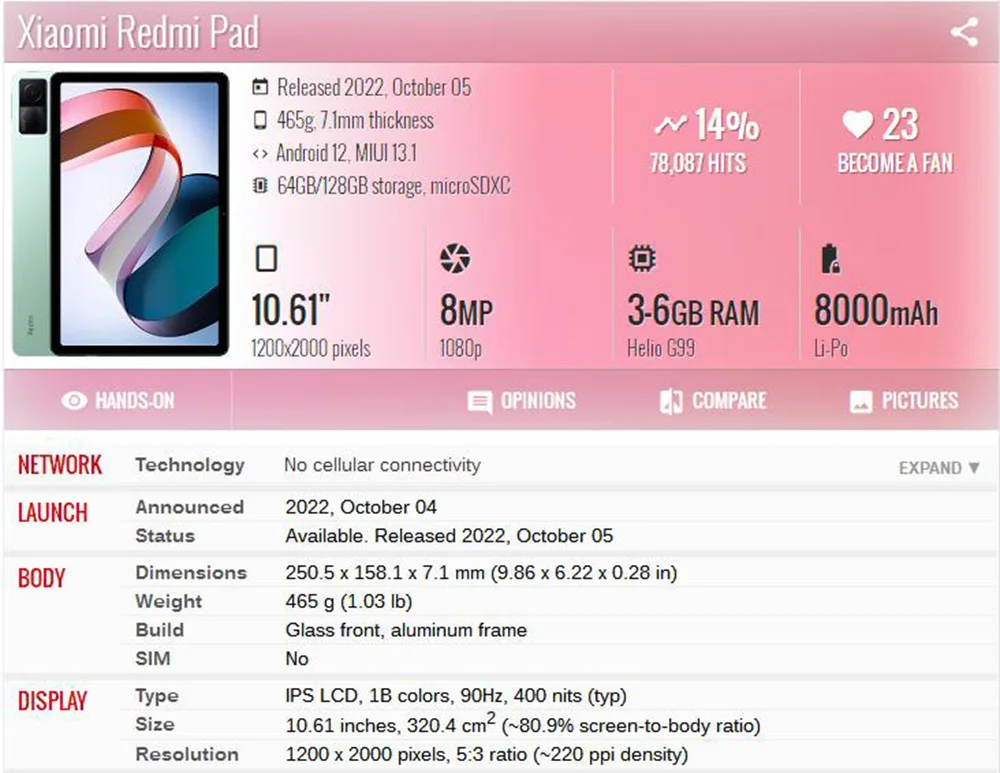This screenshot has width=1000, height=773.
Task: Click the 78,087 HITS counter
Action: point(698,163)
